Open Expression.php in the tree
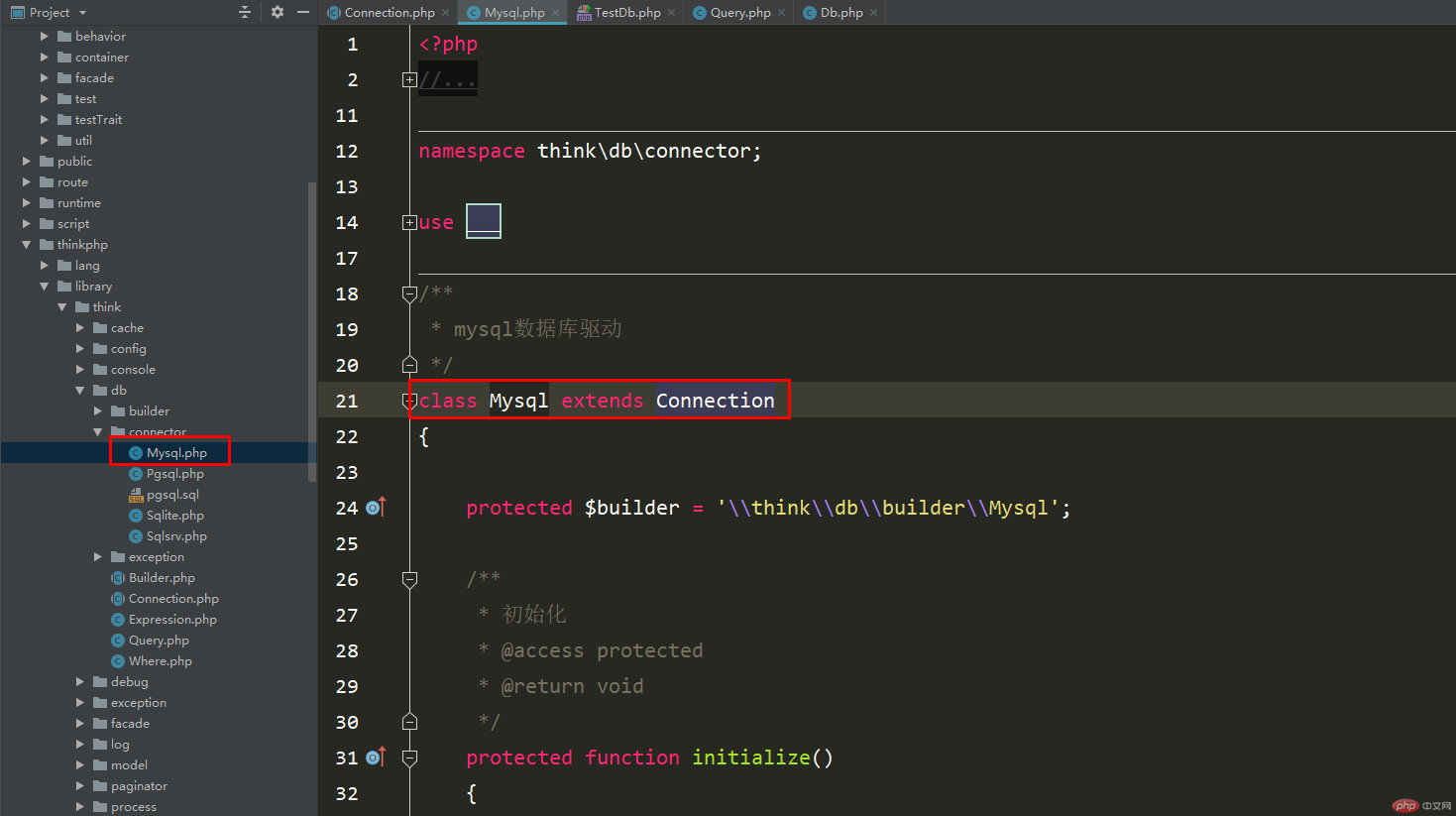 [172, 620]
